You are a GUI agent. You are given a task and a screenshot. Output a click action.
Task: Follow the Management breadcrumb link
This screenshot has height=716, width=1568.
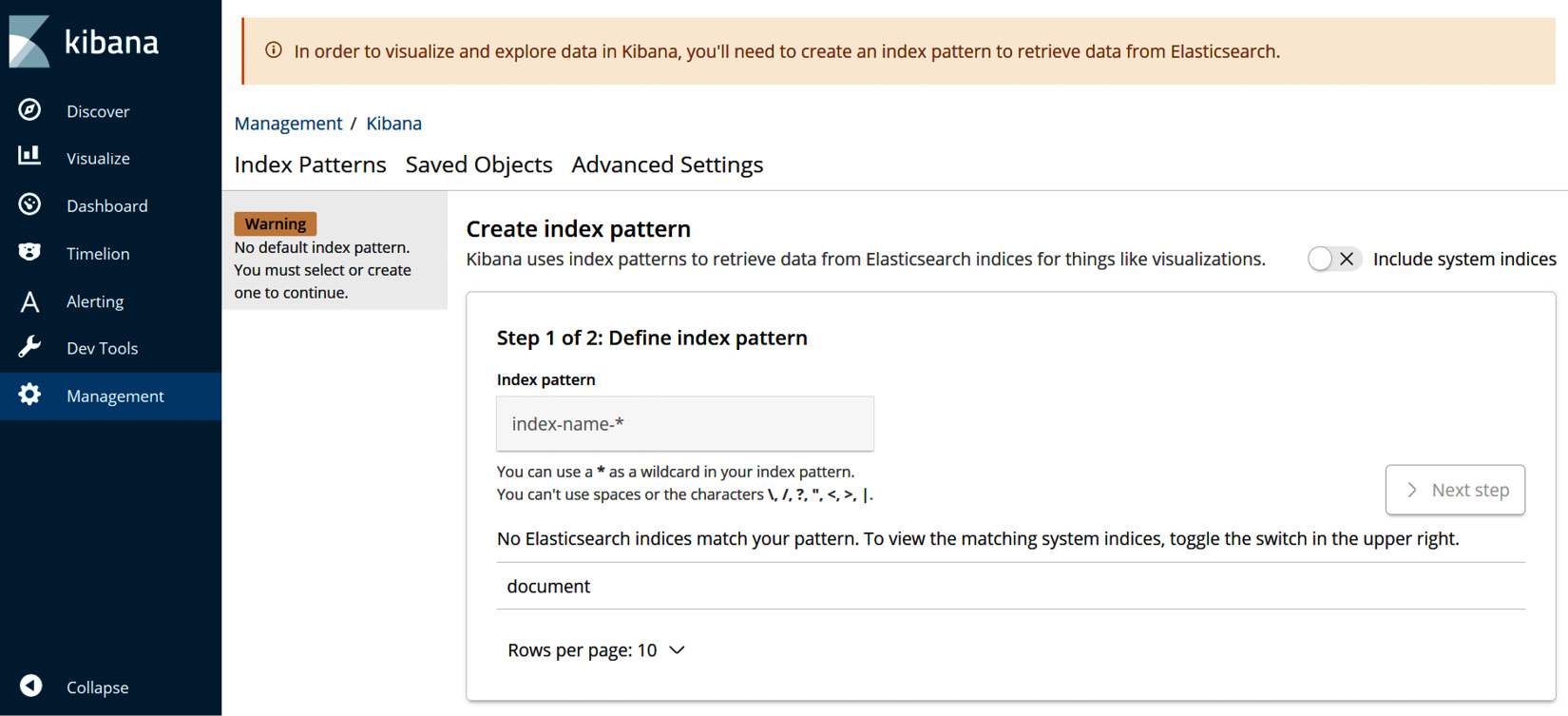coord(288,124)
